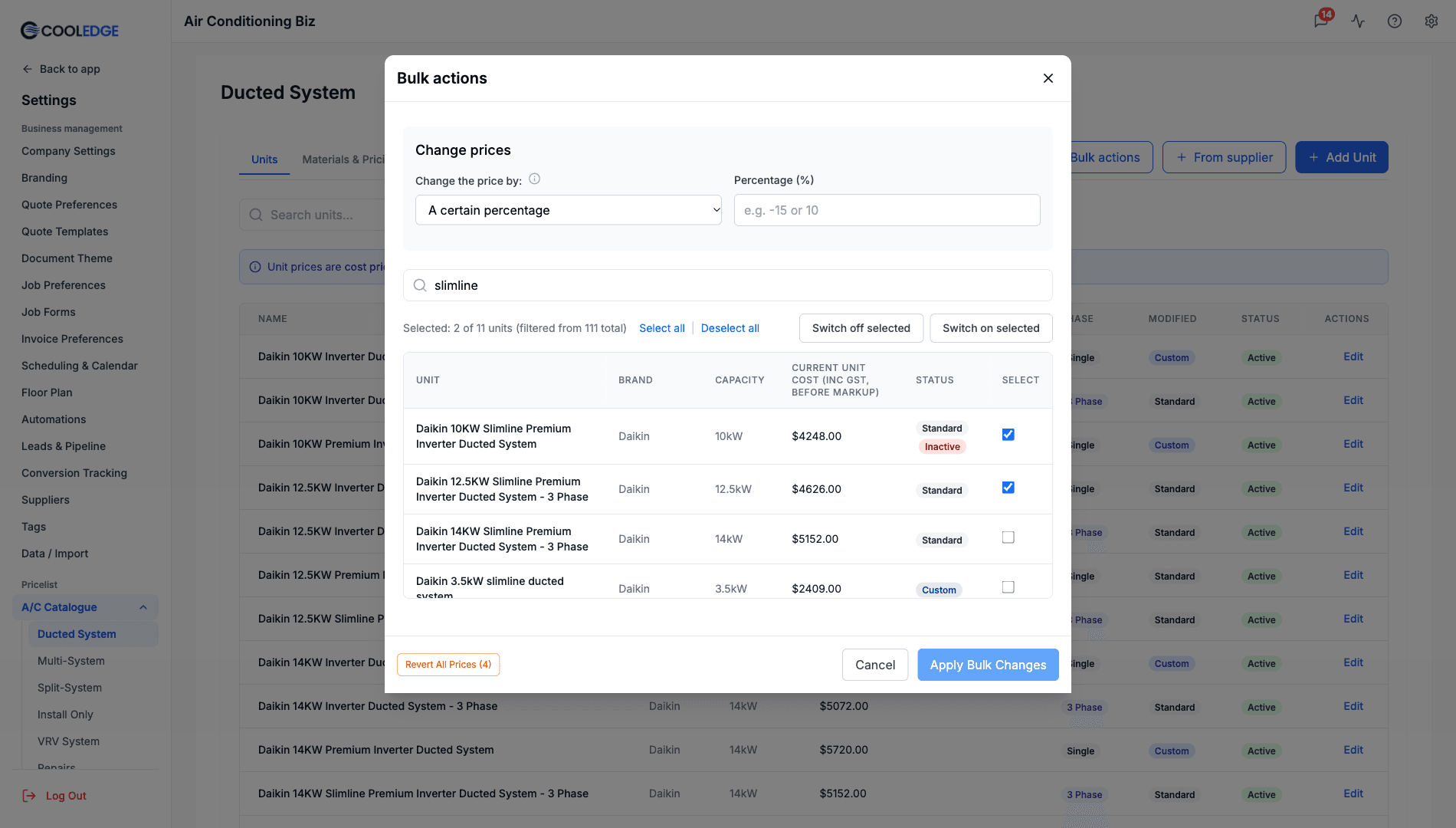Click the slimline search field
The height and width of the screenshot is (828, 1456).
pyautogui.click(x=728, y=285)
